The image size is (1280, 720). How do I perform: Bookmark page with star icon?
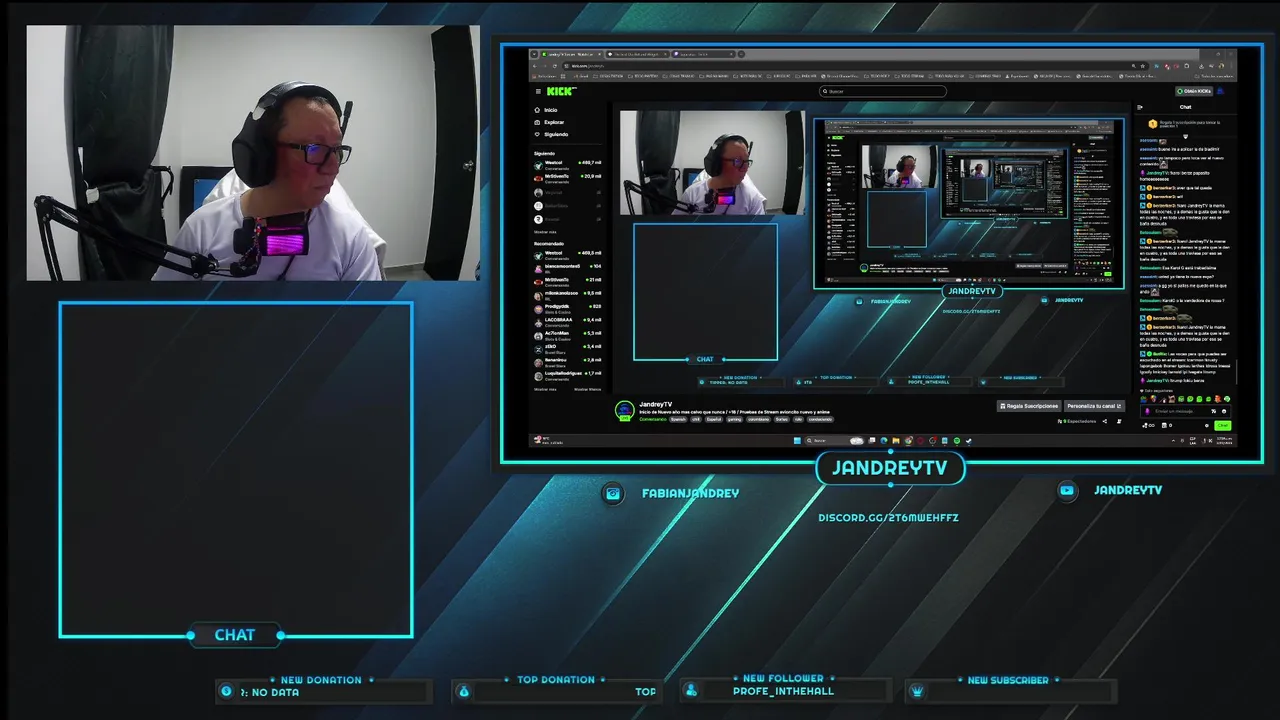(1143, 66)
